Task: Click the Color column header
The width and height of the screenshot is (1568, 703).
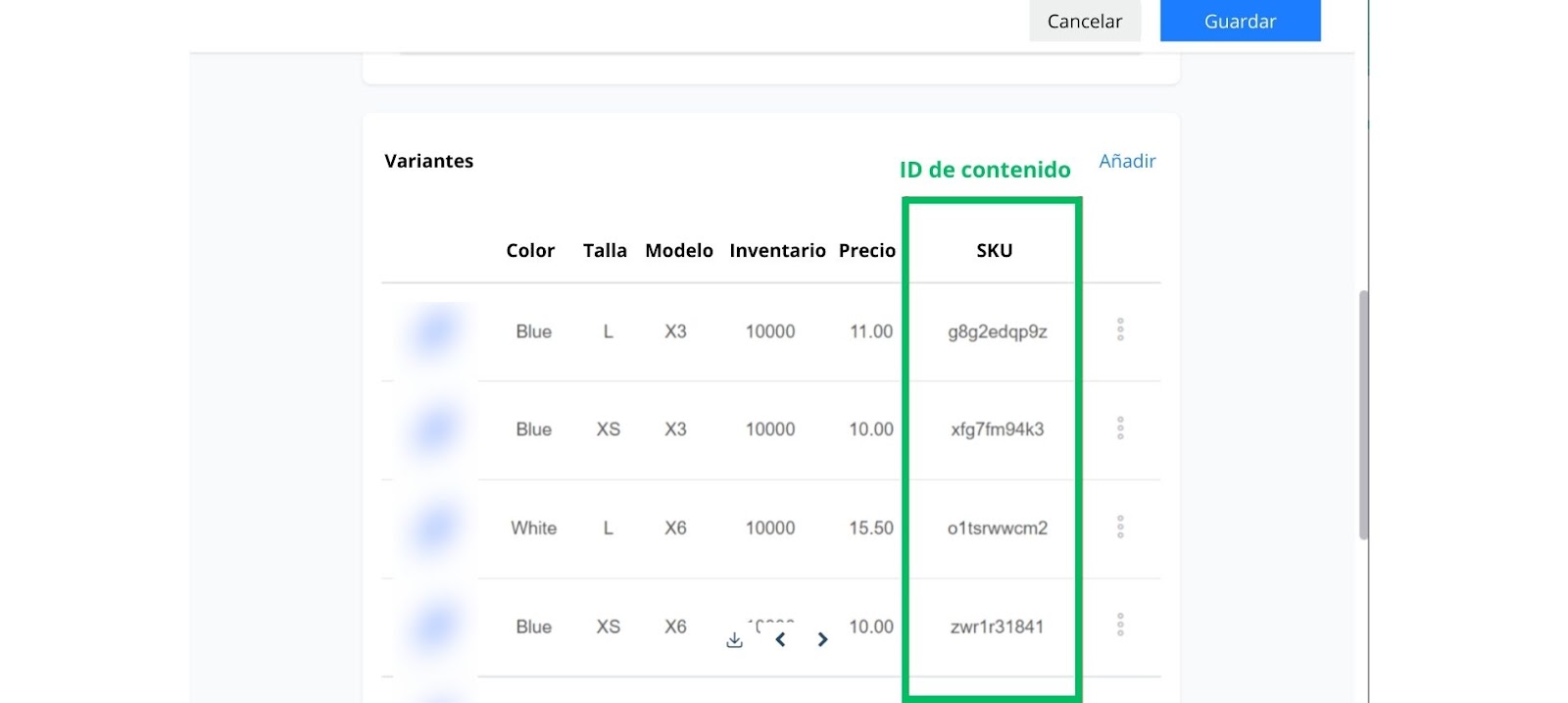Action: (x=530, y=251)
